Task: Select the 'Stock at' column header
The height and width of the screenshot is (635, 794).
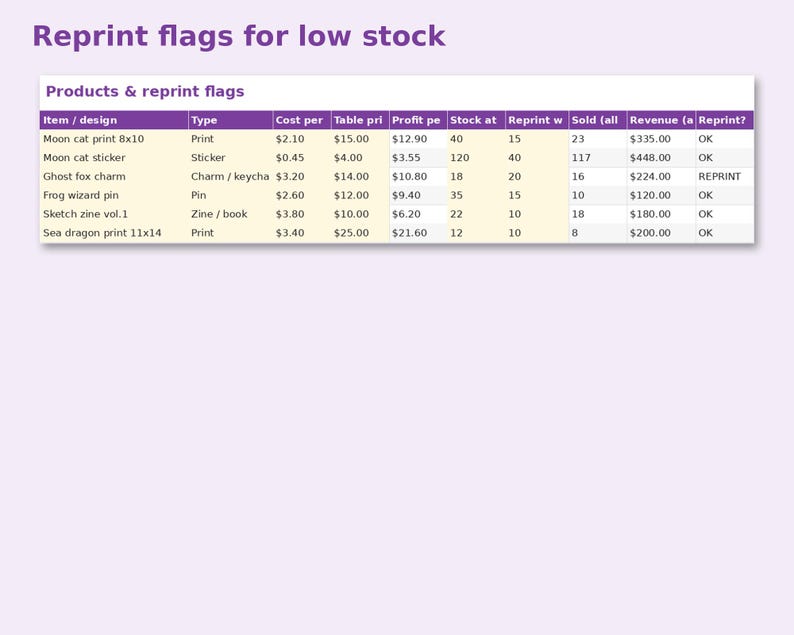Action: point(476,120)
